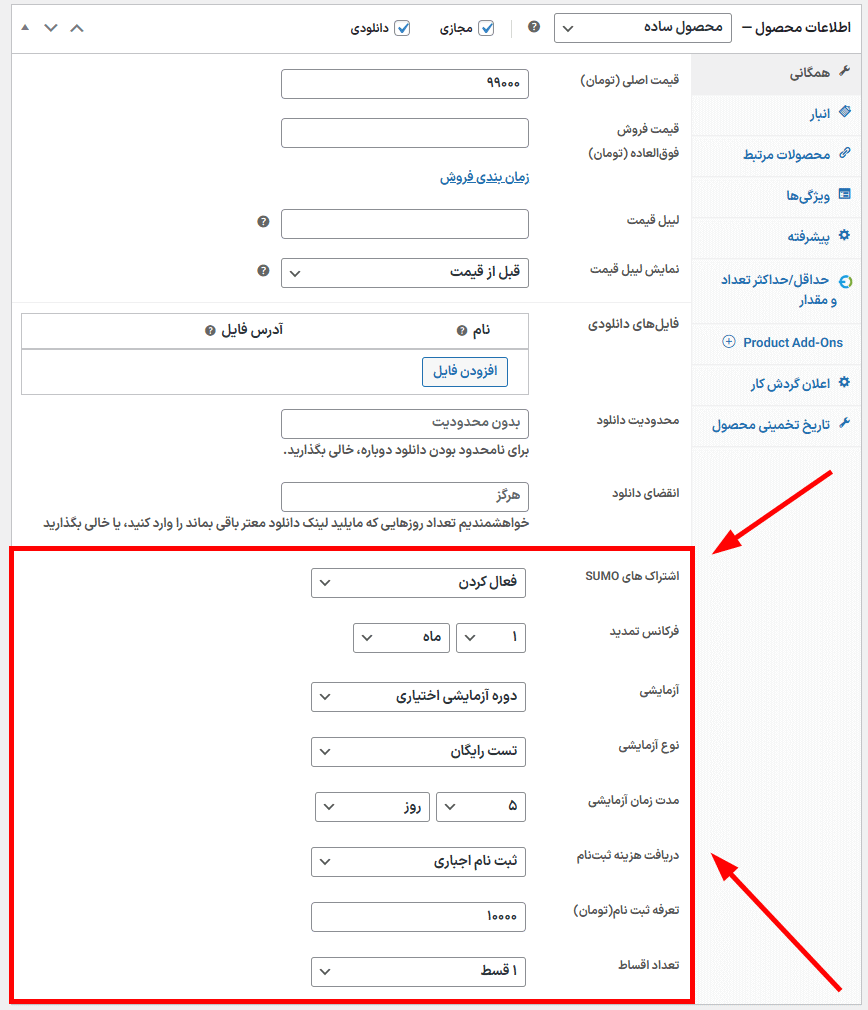Open the ویژگی‌ها tab
Screen dimensions: 868x1010
click(777, 196)
